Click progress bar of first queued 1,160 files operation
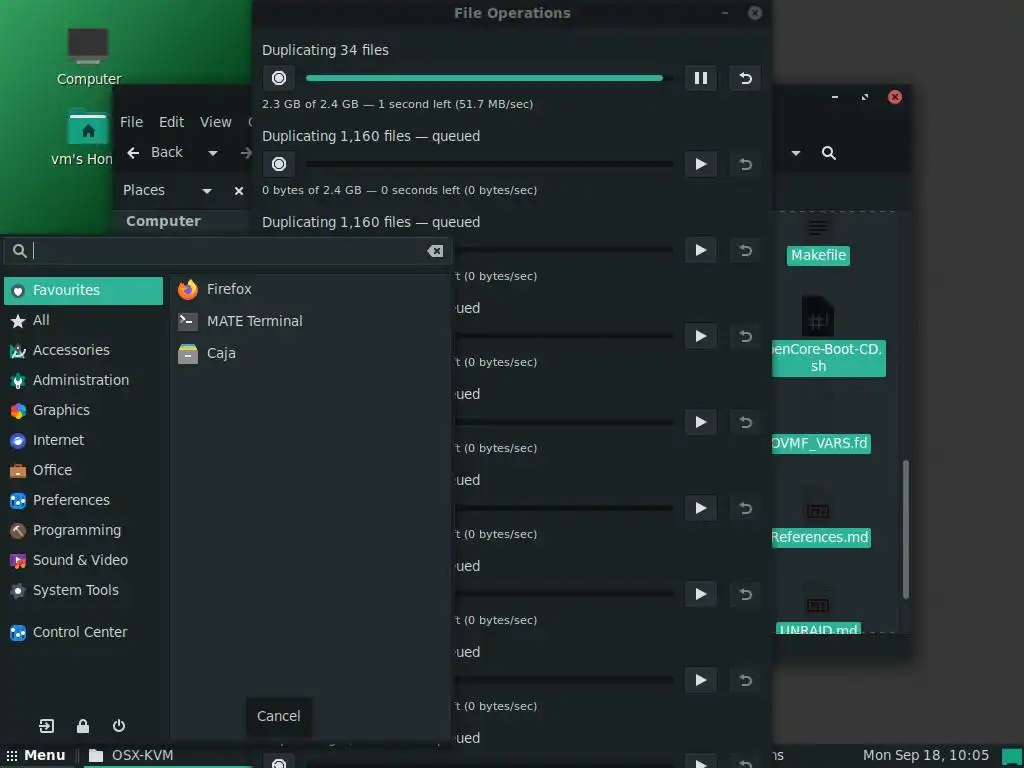The height and width of the screenshot is (768, 1024). (489, 164)
